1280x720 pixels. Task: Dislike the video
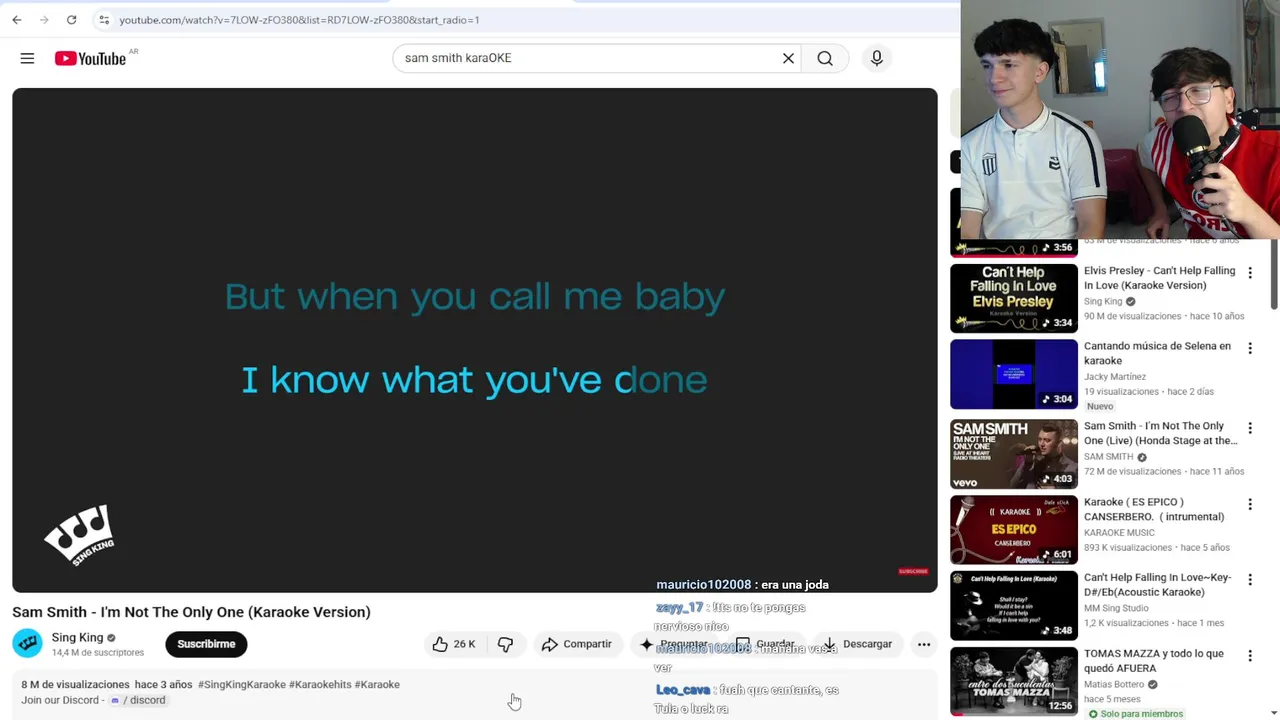pyautogui.click(x=505, y=644)
